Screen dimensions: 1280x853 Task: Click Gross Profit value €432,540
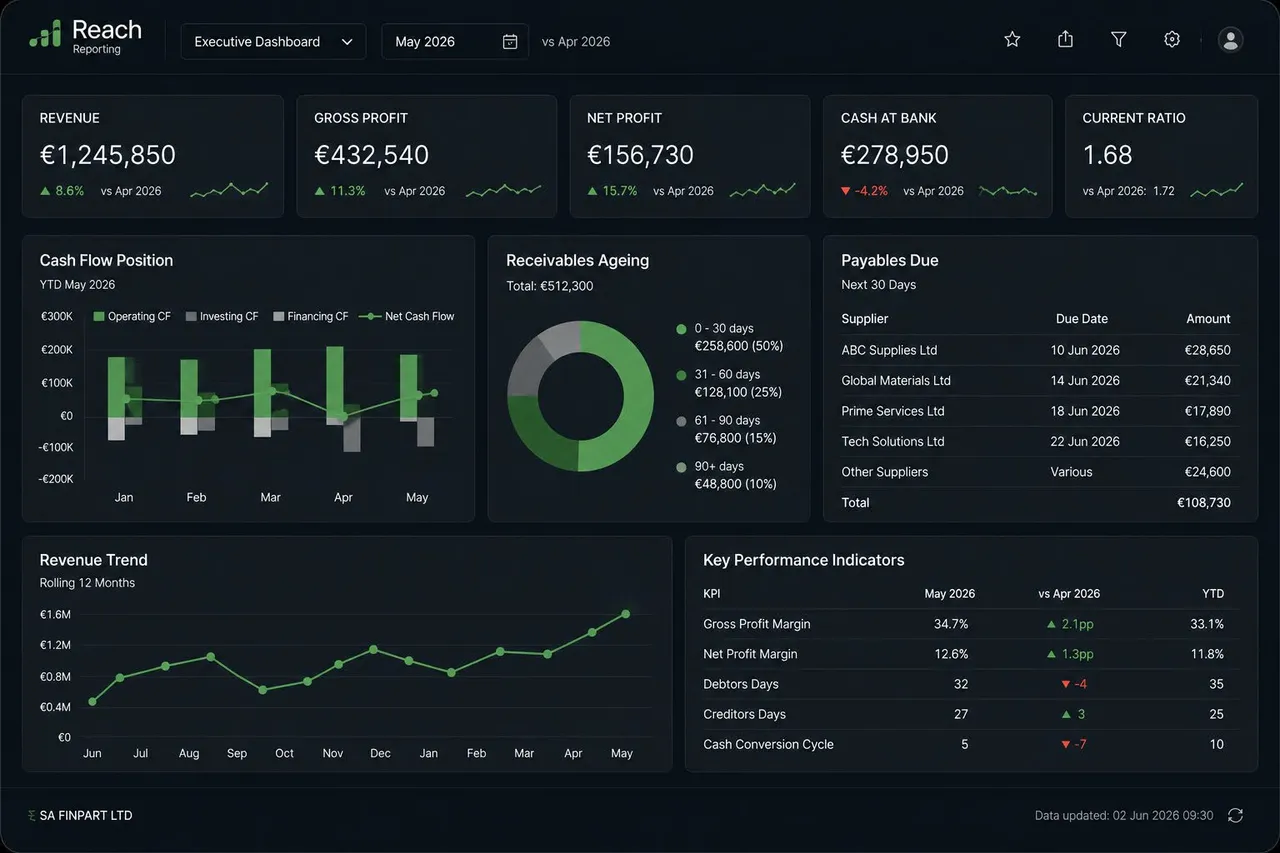(371, 155)
